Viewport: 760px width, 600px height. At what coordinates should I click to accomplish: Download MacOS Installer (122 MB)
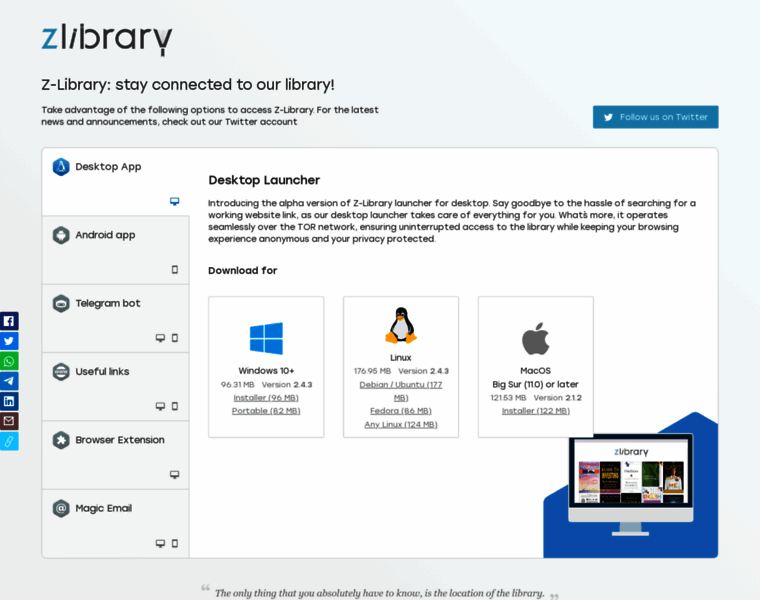(536, 411)
